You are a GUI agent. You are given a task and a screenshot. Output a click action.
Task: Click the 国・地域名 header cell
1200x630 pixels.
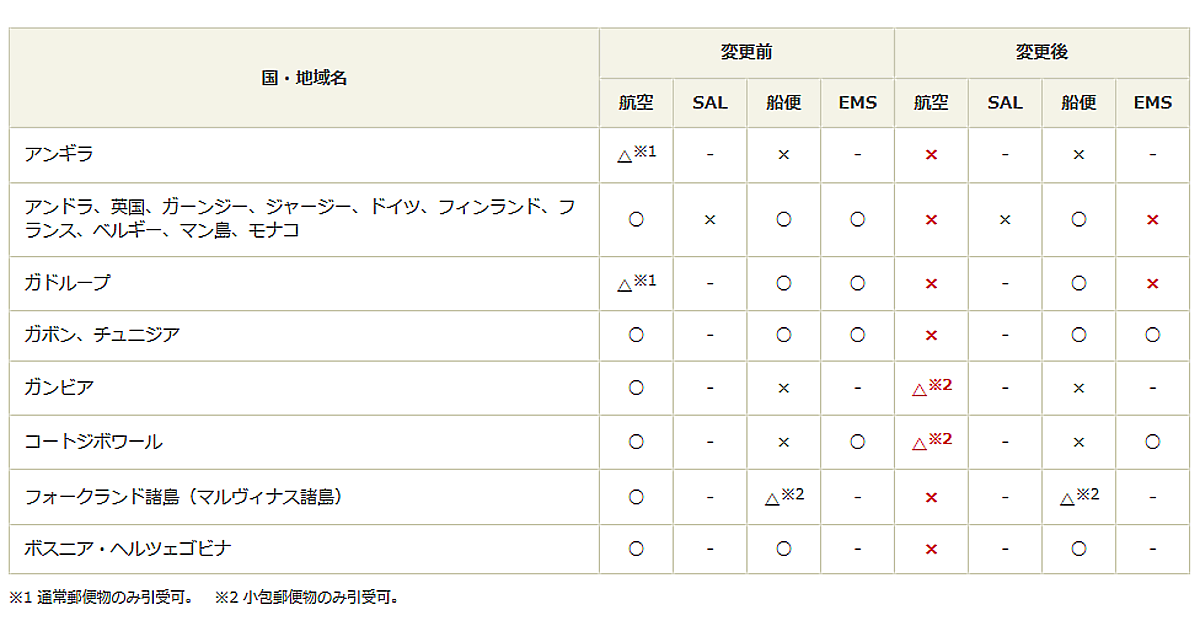pos(304,78)
